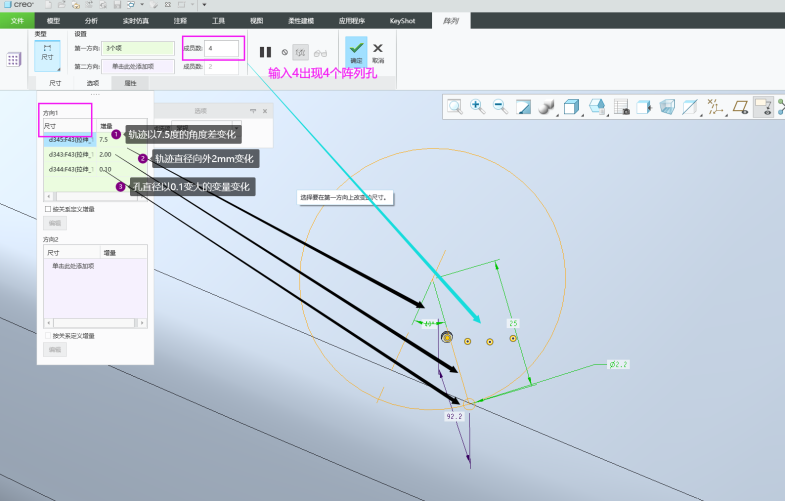Image resolution: width=785 pixels, height=501 pixels.
Task: Expand the quick access toolbar customize arrow
Action: 204,5
